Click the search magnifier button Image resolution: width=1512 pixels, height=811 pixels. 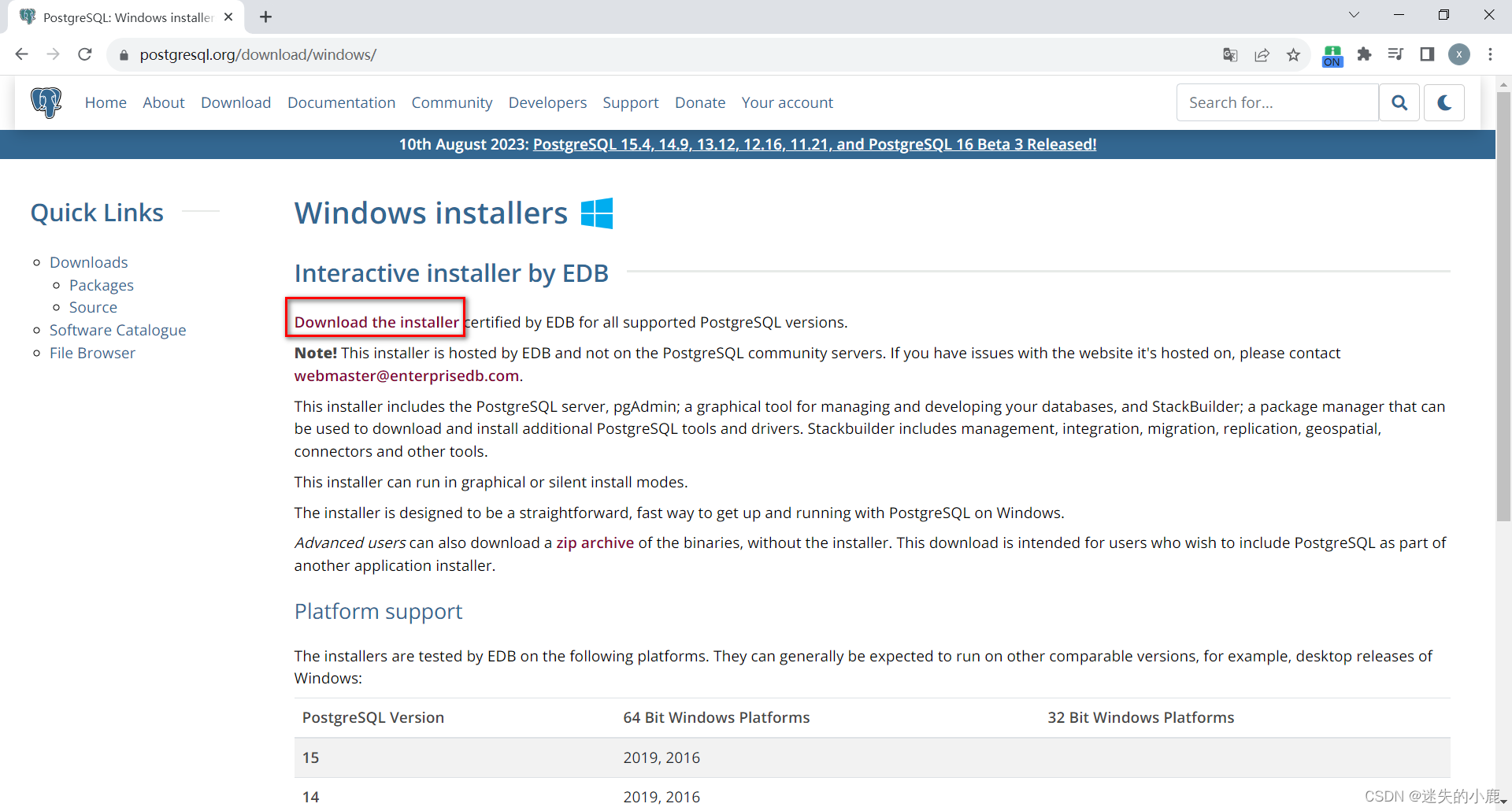coord(1399,102)
